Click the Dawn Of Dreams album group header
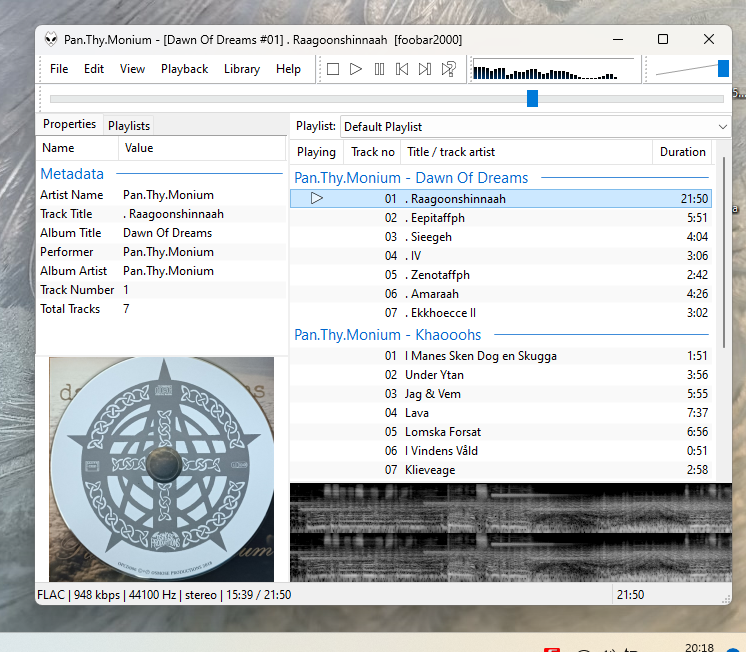Image resolution: width=746 pixels, height=652 pixels. 501,178
